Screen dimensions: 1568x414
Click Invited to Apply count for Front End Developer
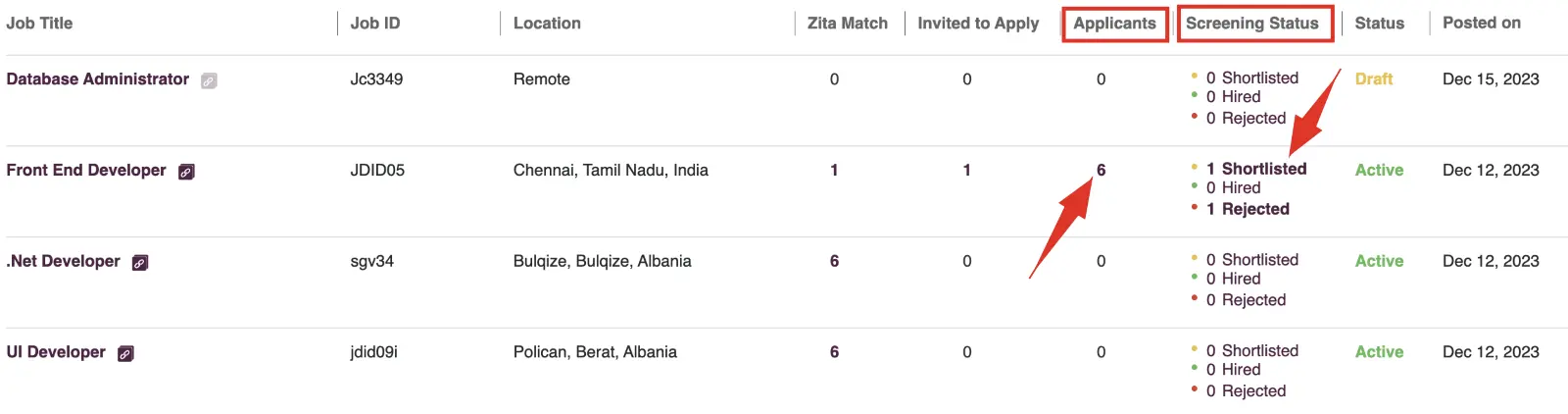(x=966, y=170)
